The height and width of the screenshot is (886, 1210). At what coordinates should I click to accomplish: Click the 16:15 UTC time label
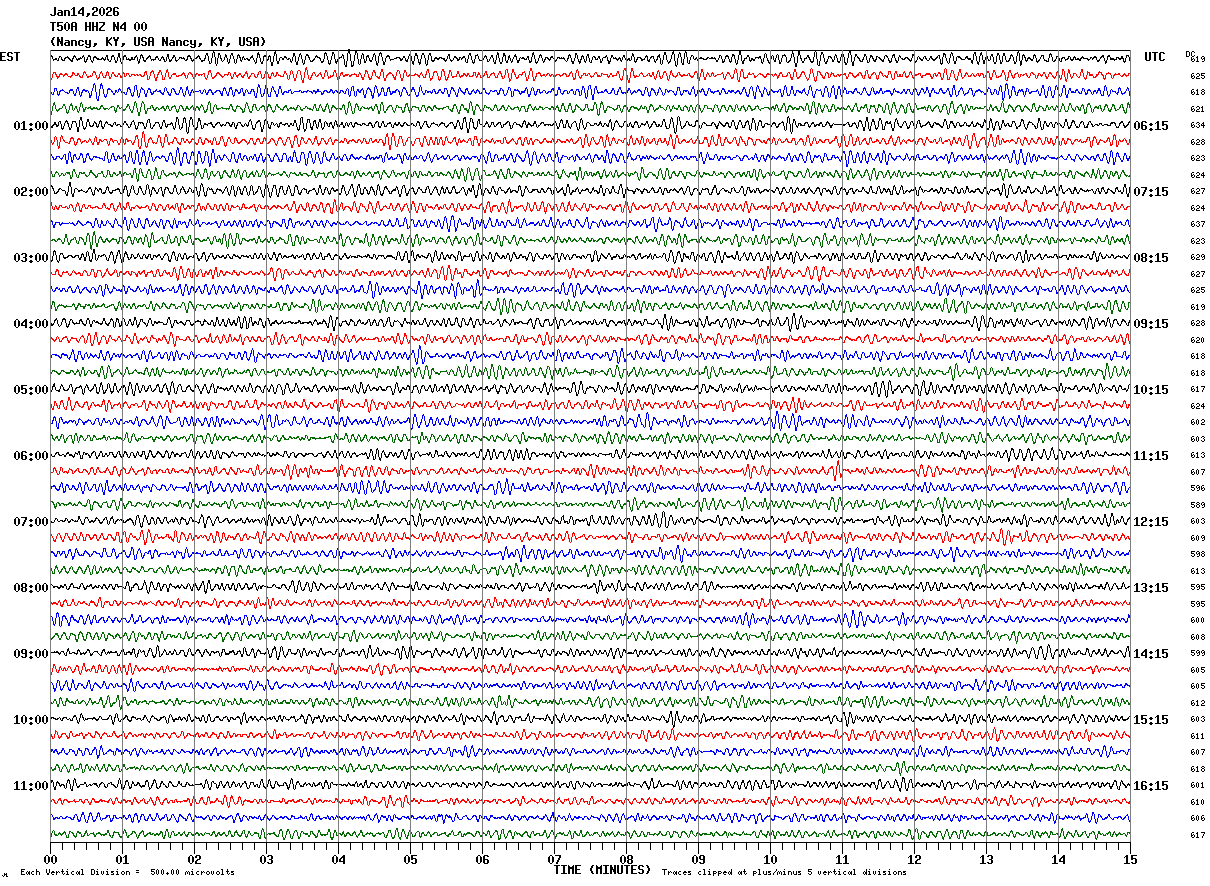tap(1151, 786)
